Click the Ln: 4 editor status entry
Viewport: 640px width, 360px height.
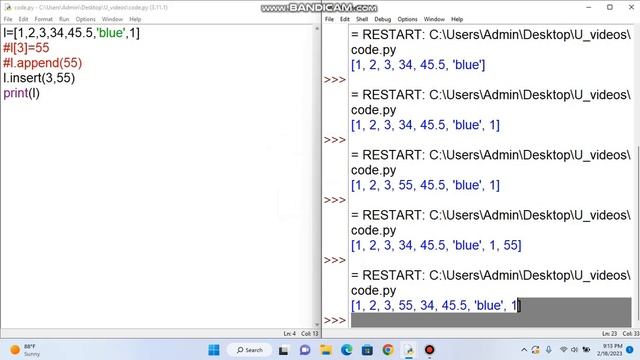coord(289,333)
